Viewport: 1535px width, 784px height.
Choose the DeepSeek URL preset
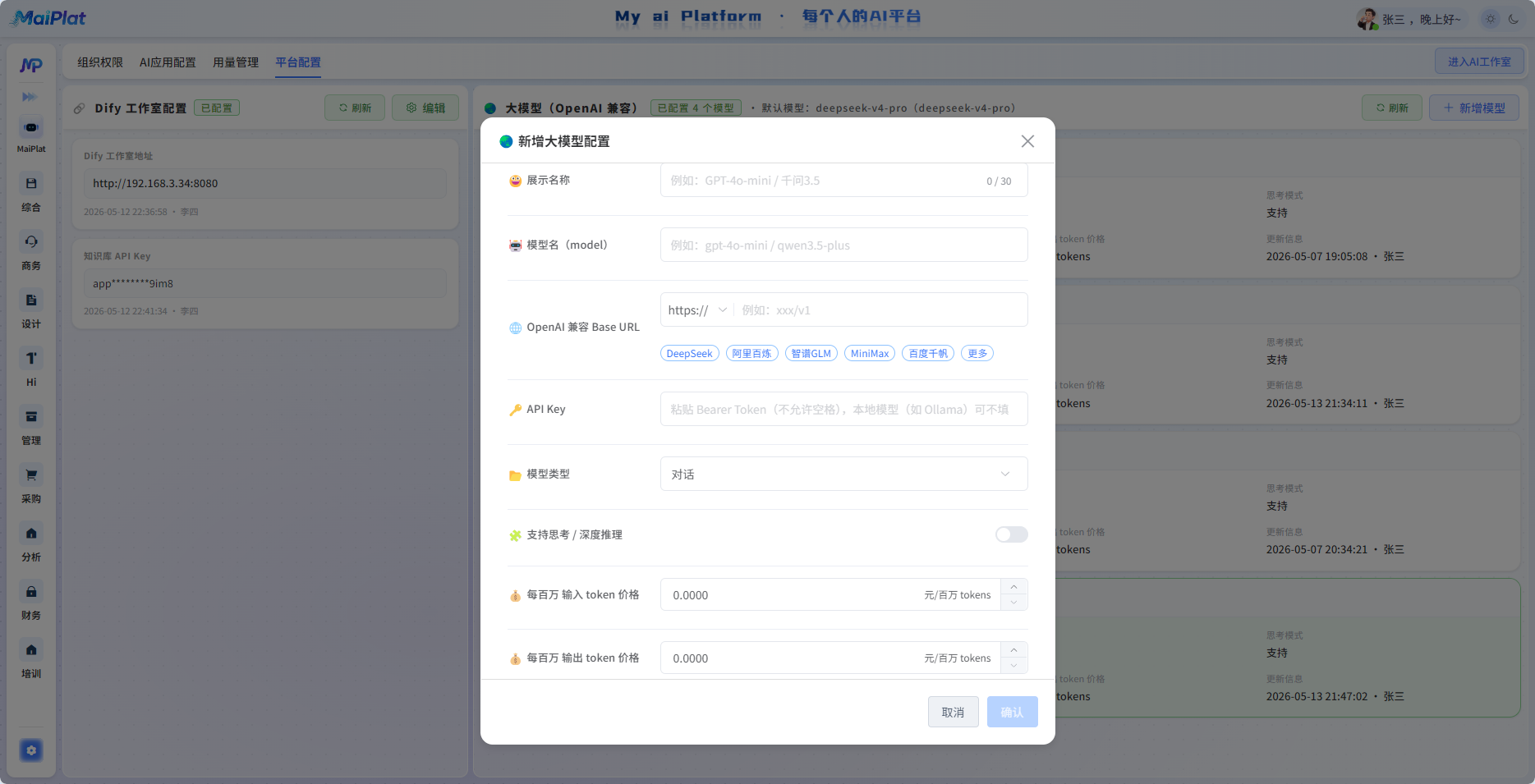click(689, 353)
